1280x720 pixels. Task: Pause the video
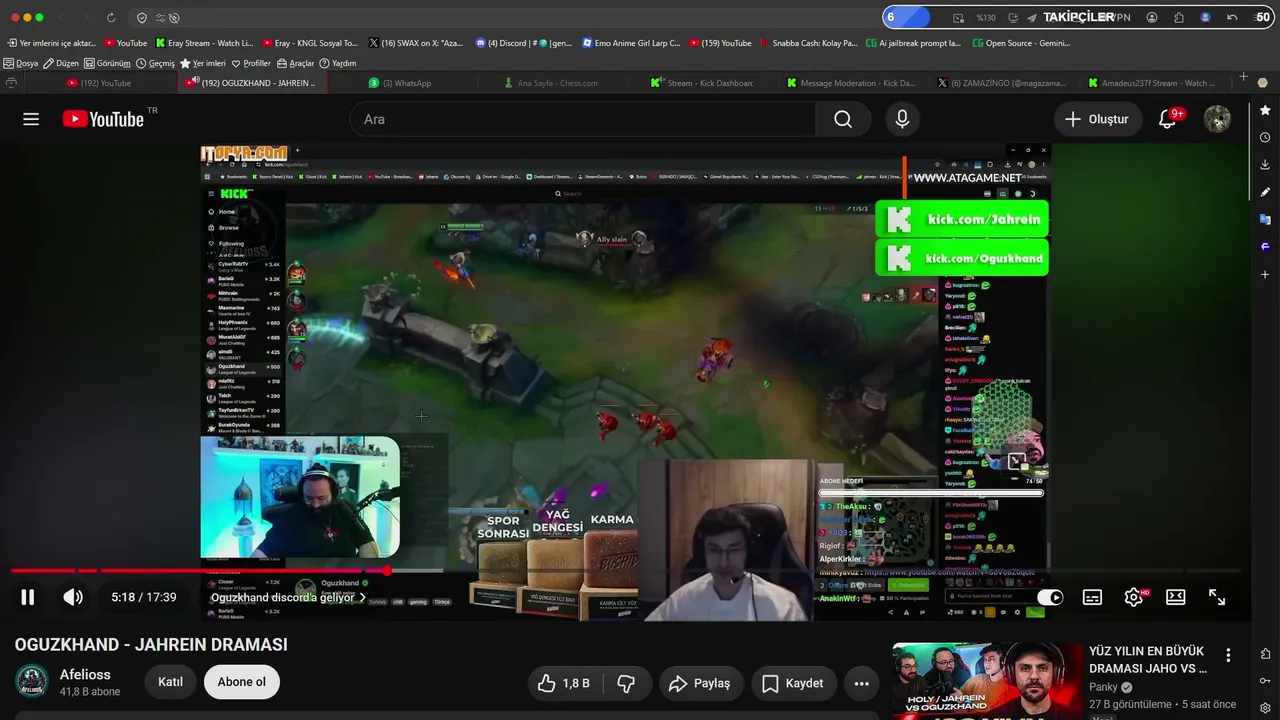[28, 597]
